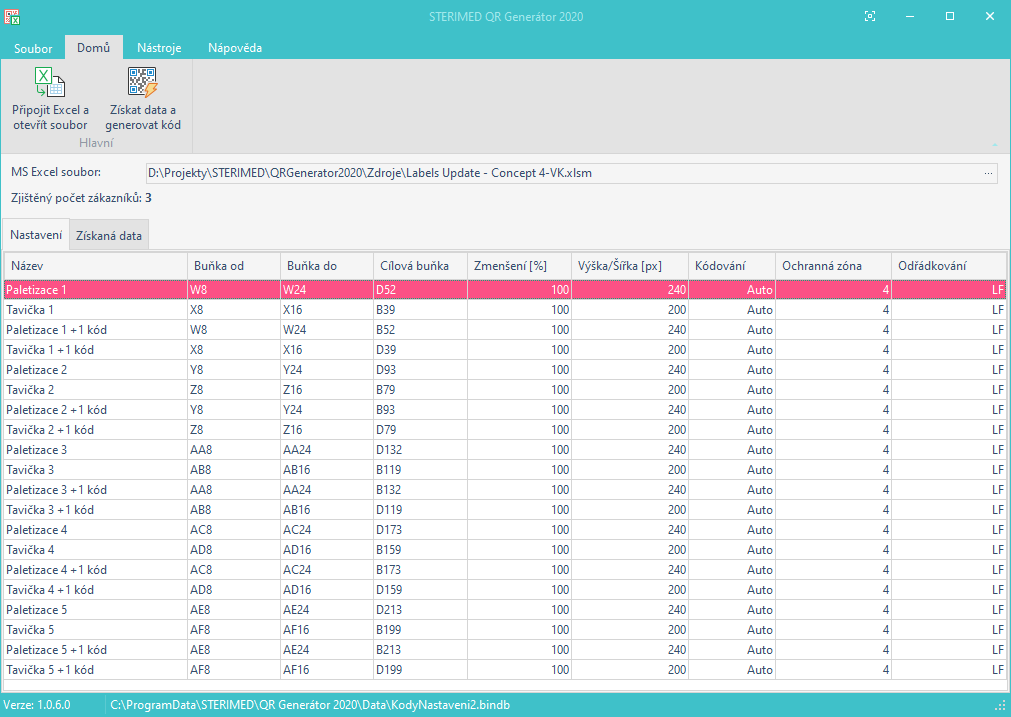The height and width of the screenshot is (717, 1011).
Task: Click the QR code generate data icon
Action: click(142, 82)
